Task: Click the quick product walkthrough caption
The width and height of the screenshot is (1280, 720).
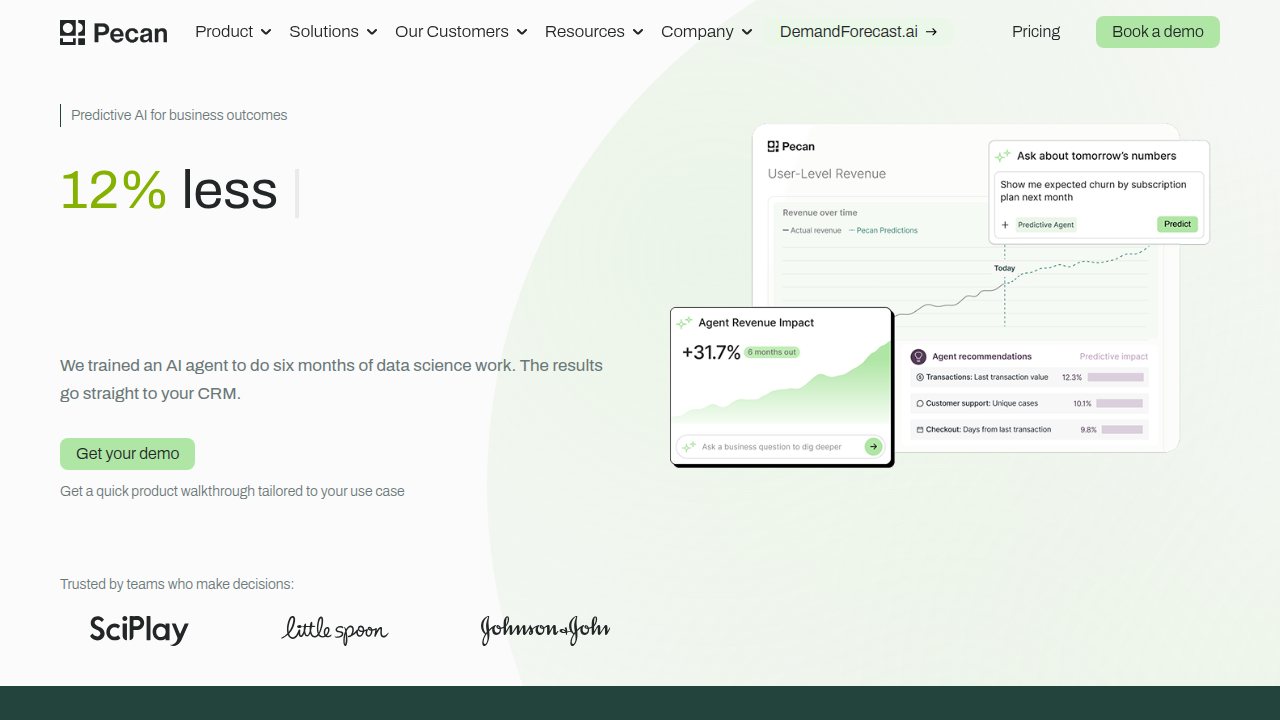Action: point(232,491)
